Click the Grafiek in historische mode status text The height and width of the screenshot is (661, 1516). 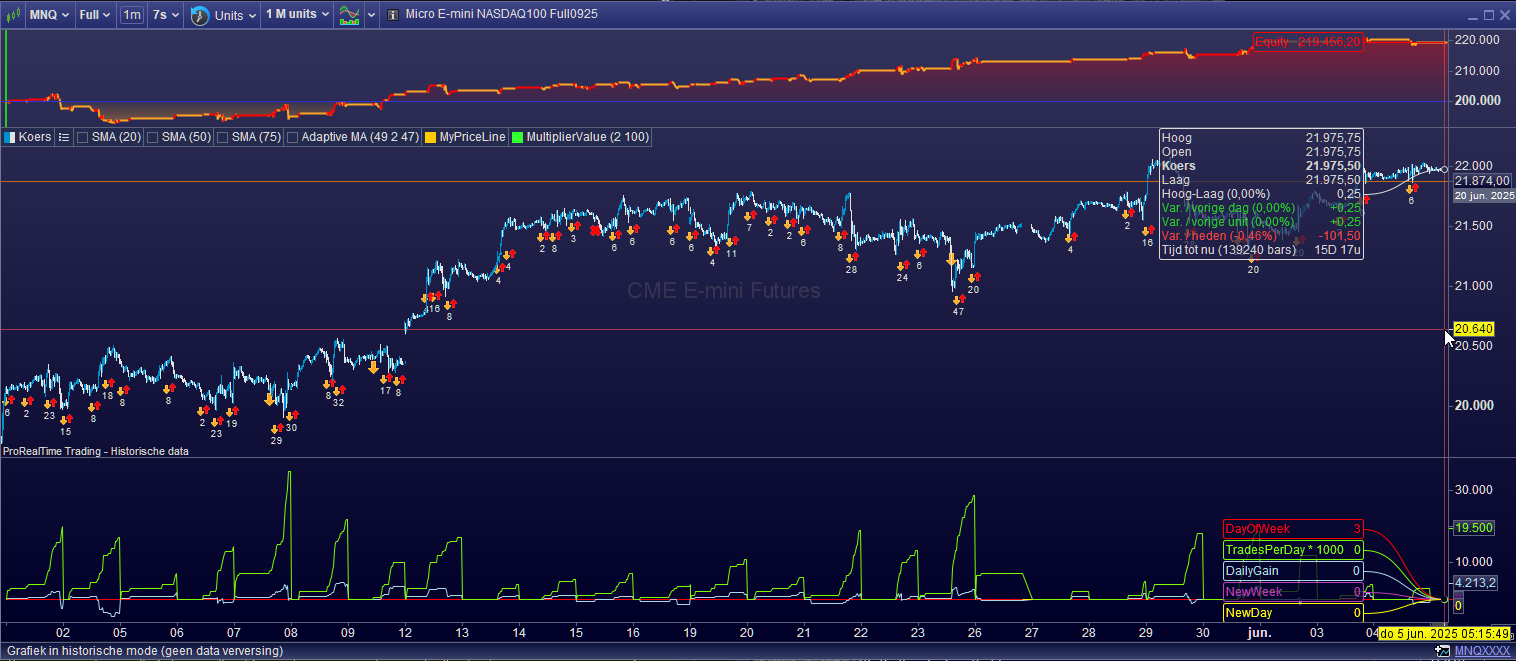[143, 651]
